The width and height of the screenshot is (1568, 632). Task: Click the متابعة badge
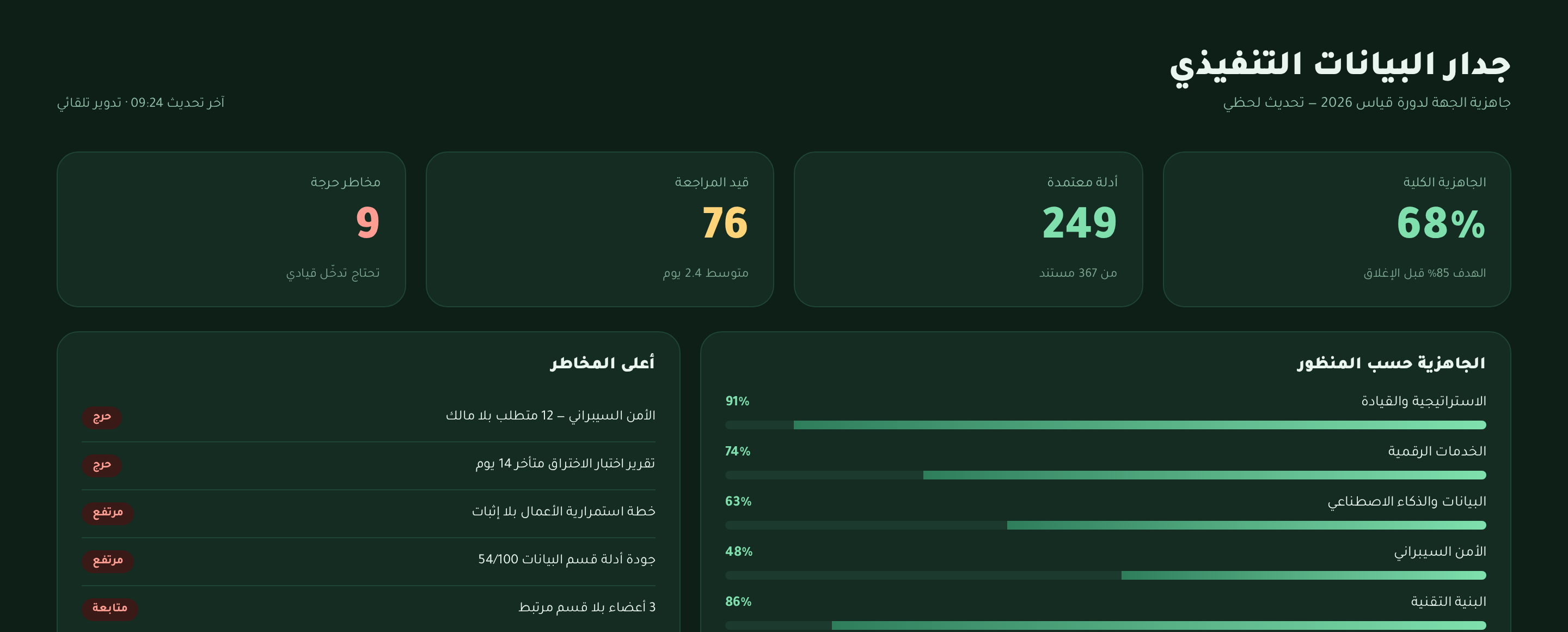(110, 609)
